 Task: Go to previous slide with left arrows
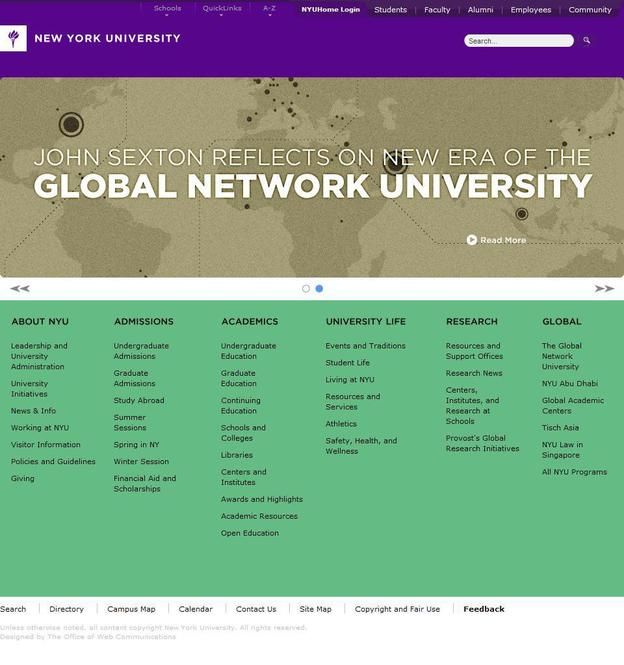pos(20,288)
